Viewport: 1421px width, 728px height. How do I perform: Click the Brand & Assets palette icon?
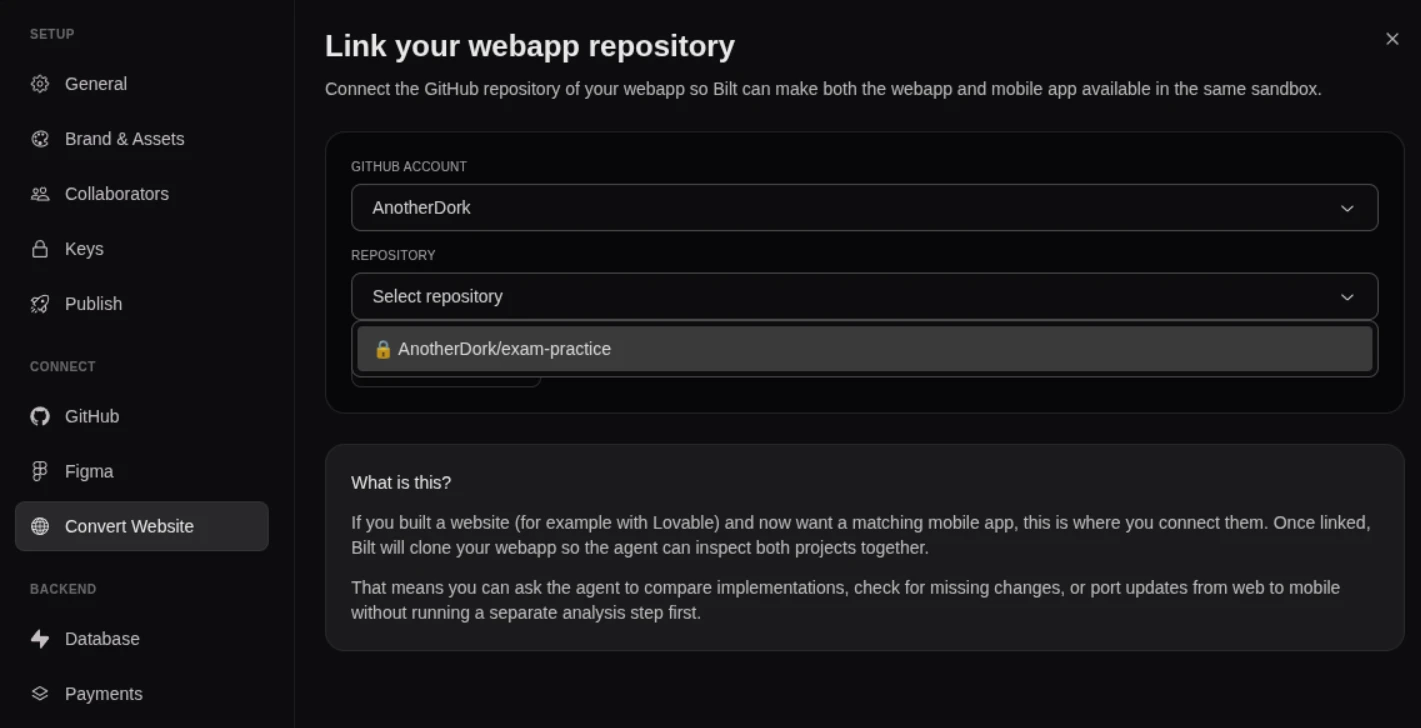click(40, 139)
